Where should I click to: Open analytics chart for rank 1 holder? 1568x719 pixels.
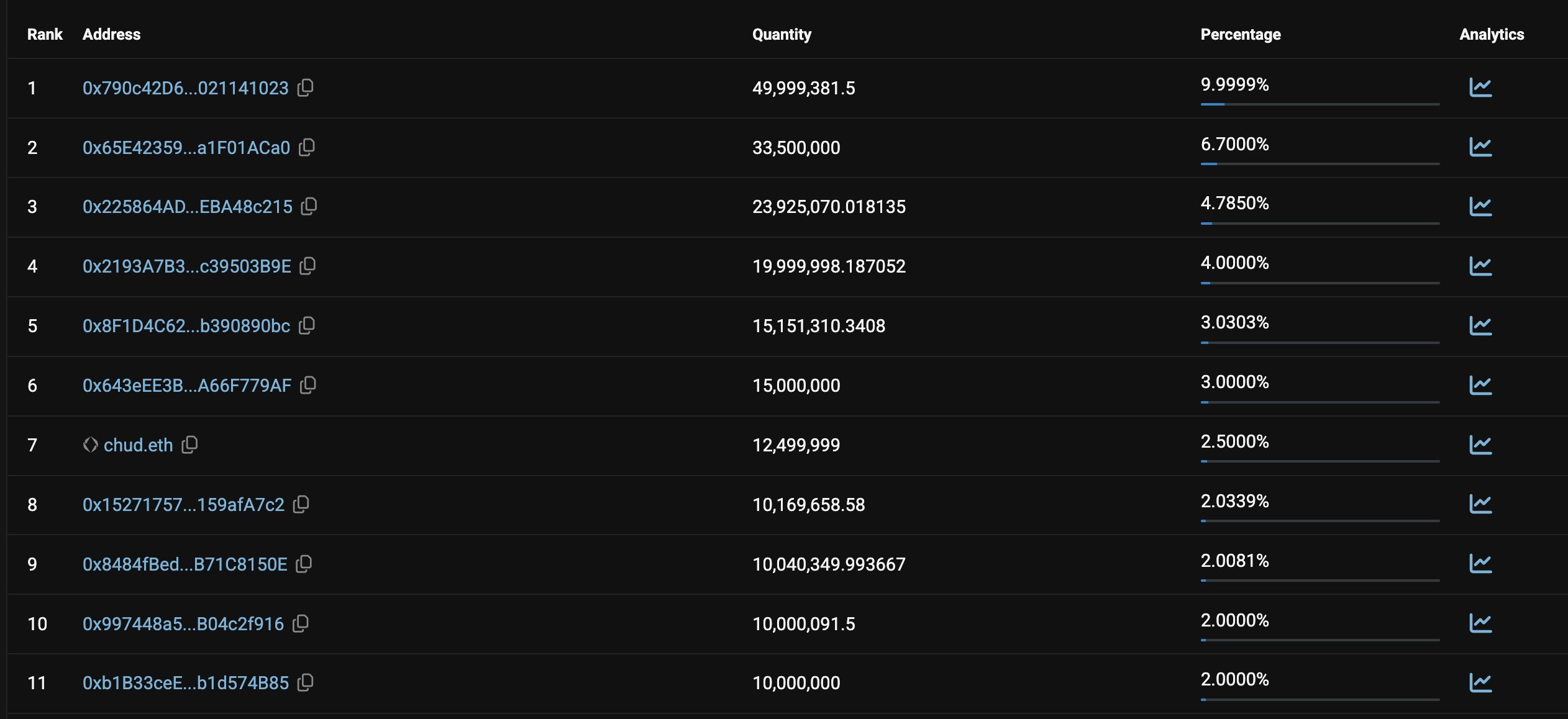point(1480,88)
